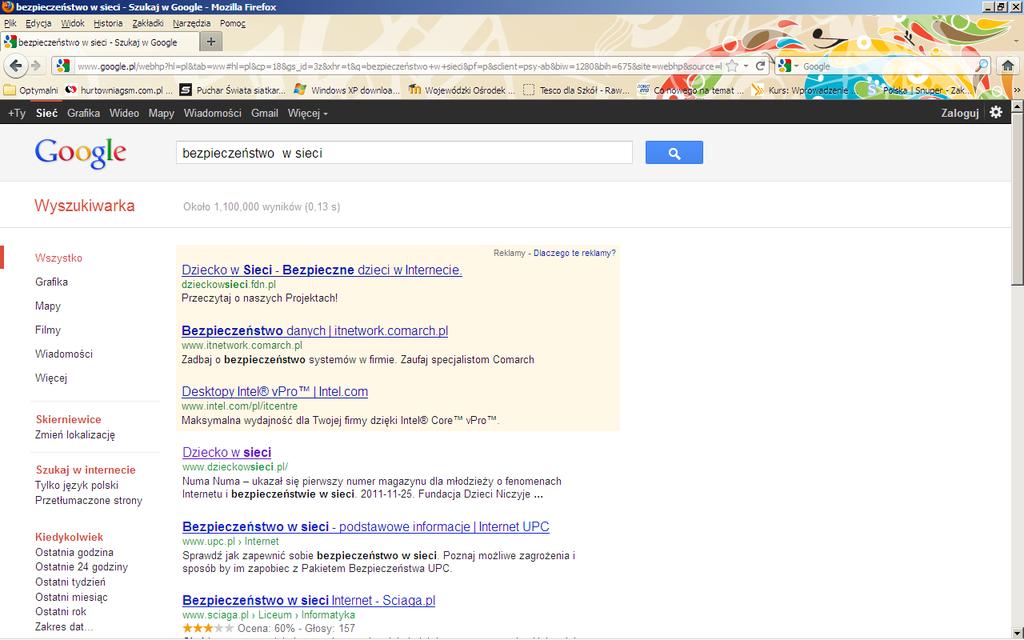The image size is (1024, 640).
Task: Select Filmy filter in sidebar
Action: point(48,330)
